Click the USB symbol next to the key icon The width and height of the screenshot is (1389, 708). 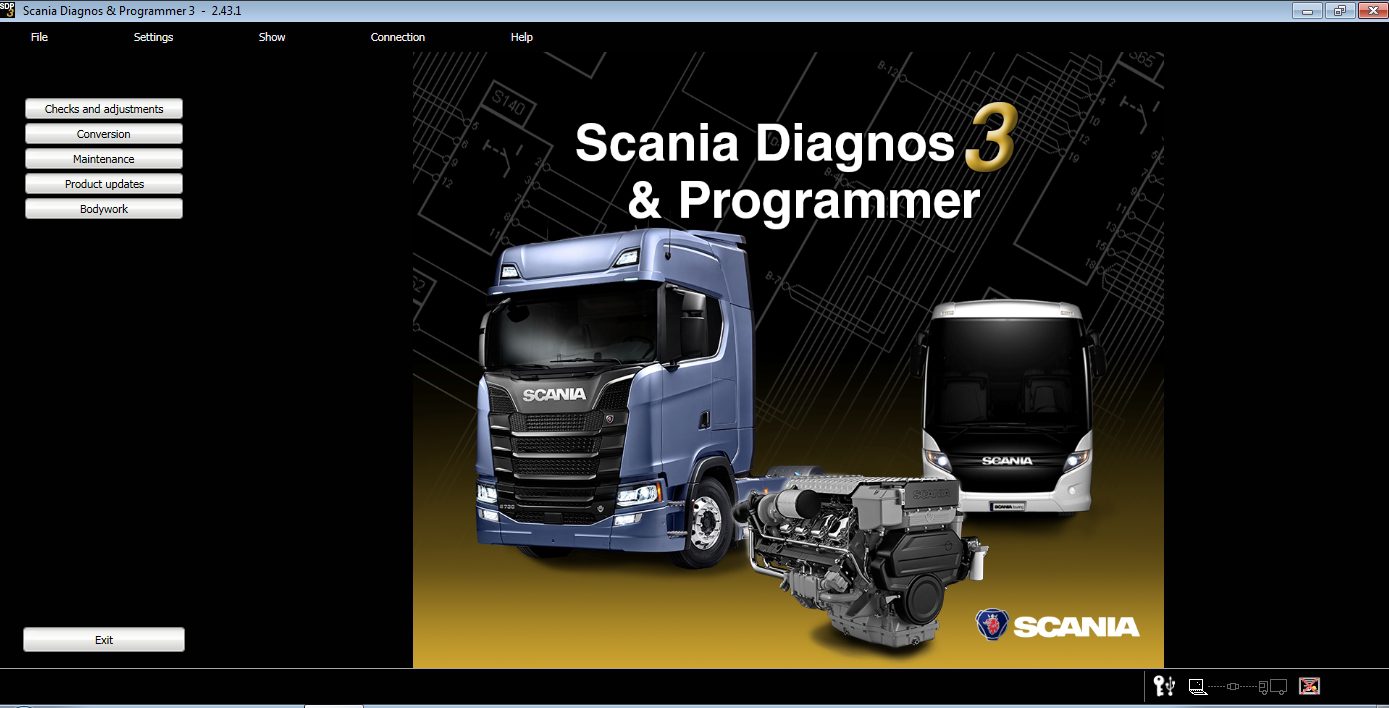[x=1170, y=687]
